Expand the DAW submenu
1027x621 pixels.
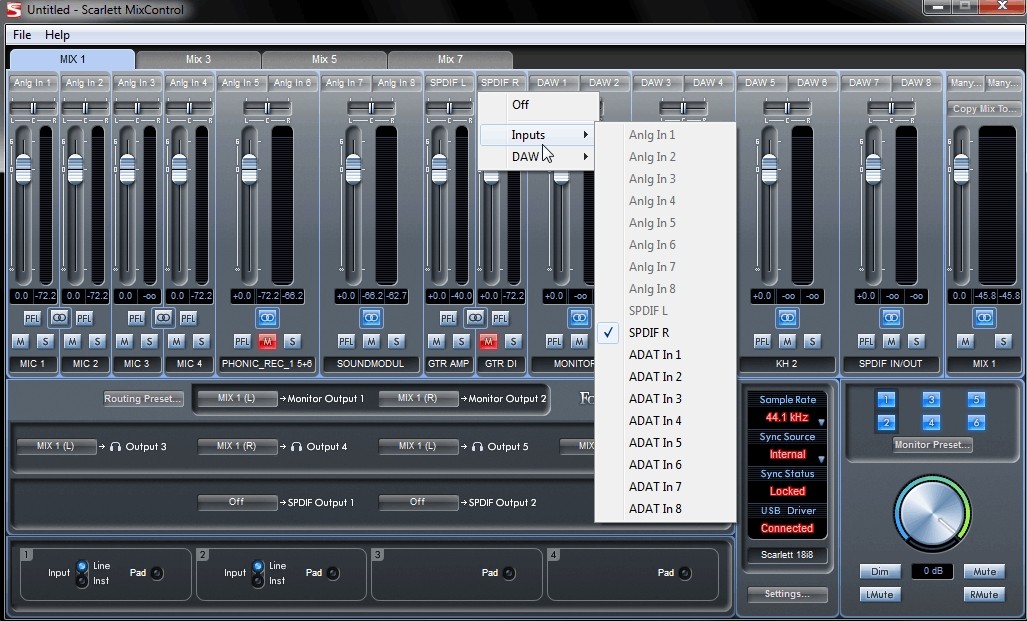click(x=538, y=157)
